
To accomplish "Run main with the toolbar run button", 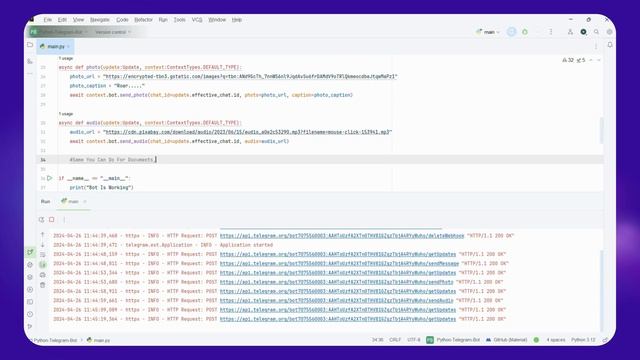I will point(511,32).
